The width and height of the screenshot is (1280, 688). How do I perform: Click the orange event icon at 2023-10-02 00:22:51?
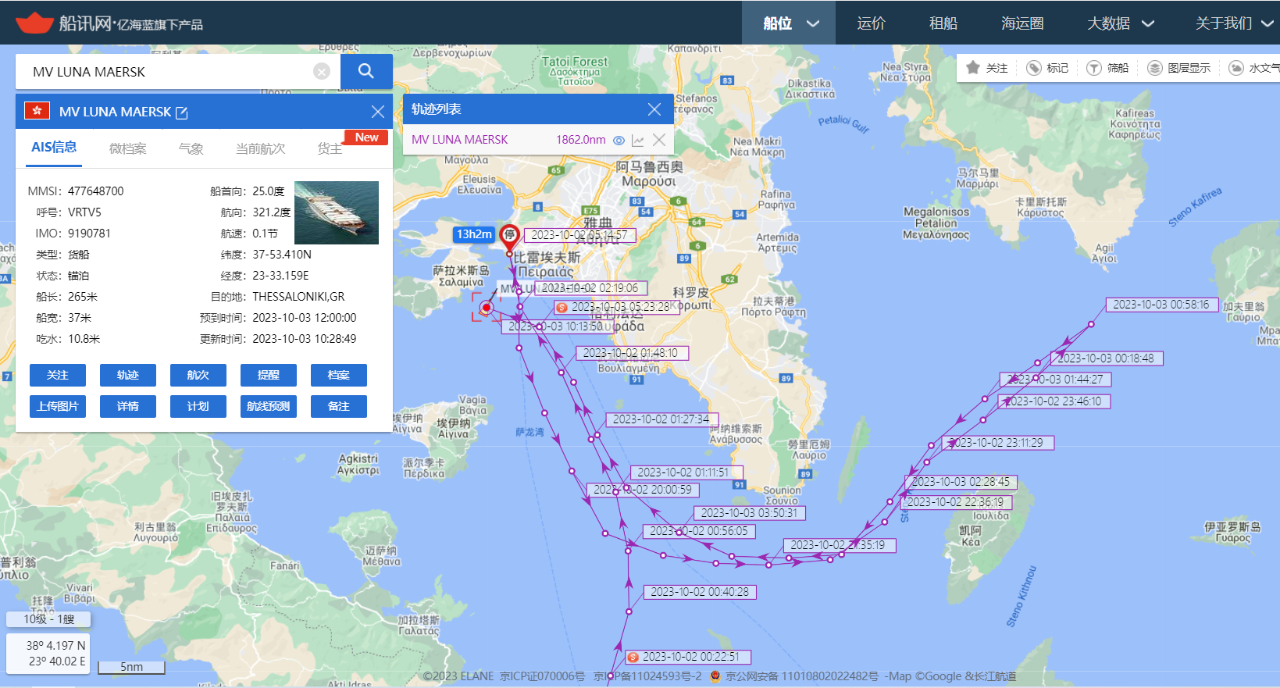pos(633,657)
